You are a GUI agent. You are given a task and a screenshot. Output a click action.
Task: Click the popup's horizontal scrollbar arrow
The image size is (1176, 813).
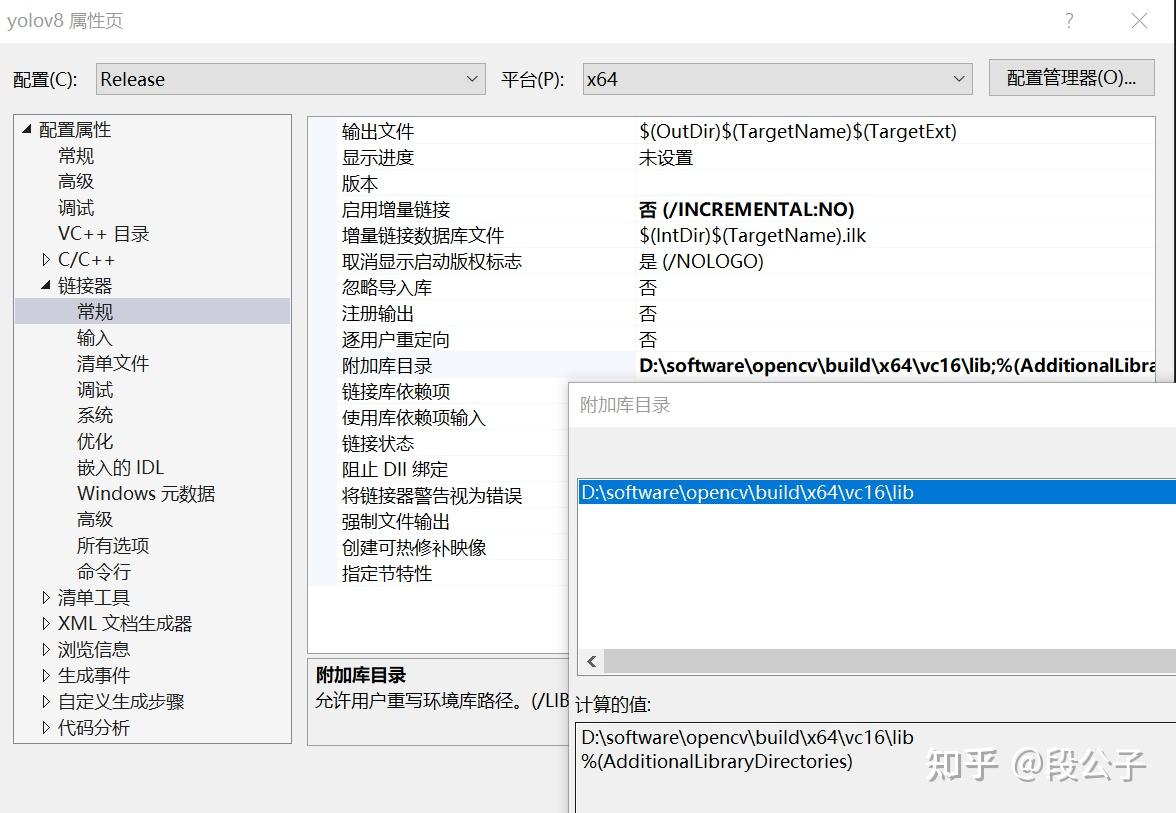pyautogui.click(x=590, y=661)
